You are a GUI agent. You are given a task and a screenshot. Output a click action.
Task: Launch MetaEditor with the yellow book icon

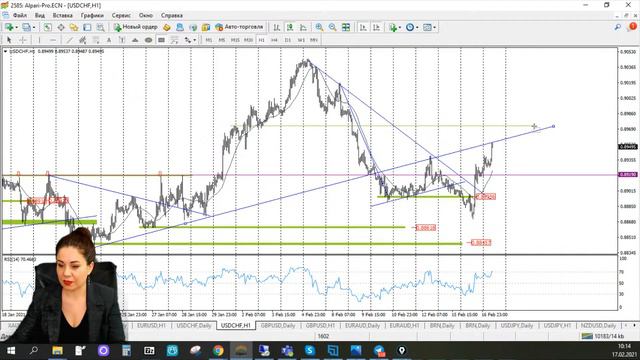(x=167, y=27)
